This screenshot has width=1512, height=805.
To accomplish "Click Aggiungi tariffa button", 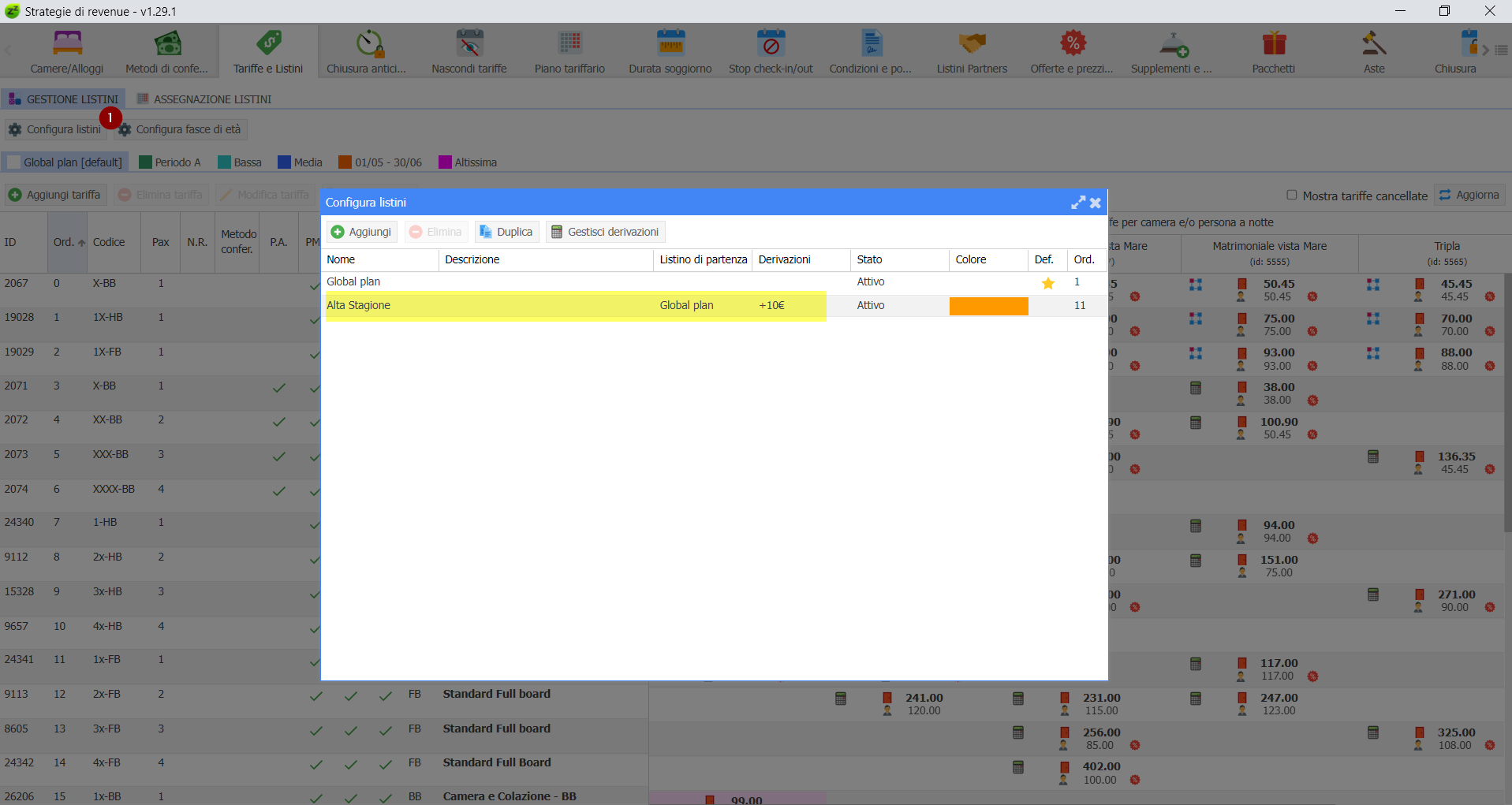I will (x=55, y=195).
